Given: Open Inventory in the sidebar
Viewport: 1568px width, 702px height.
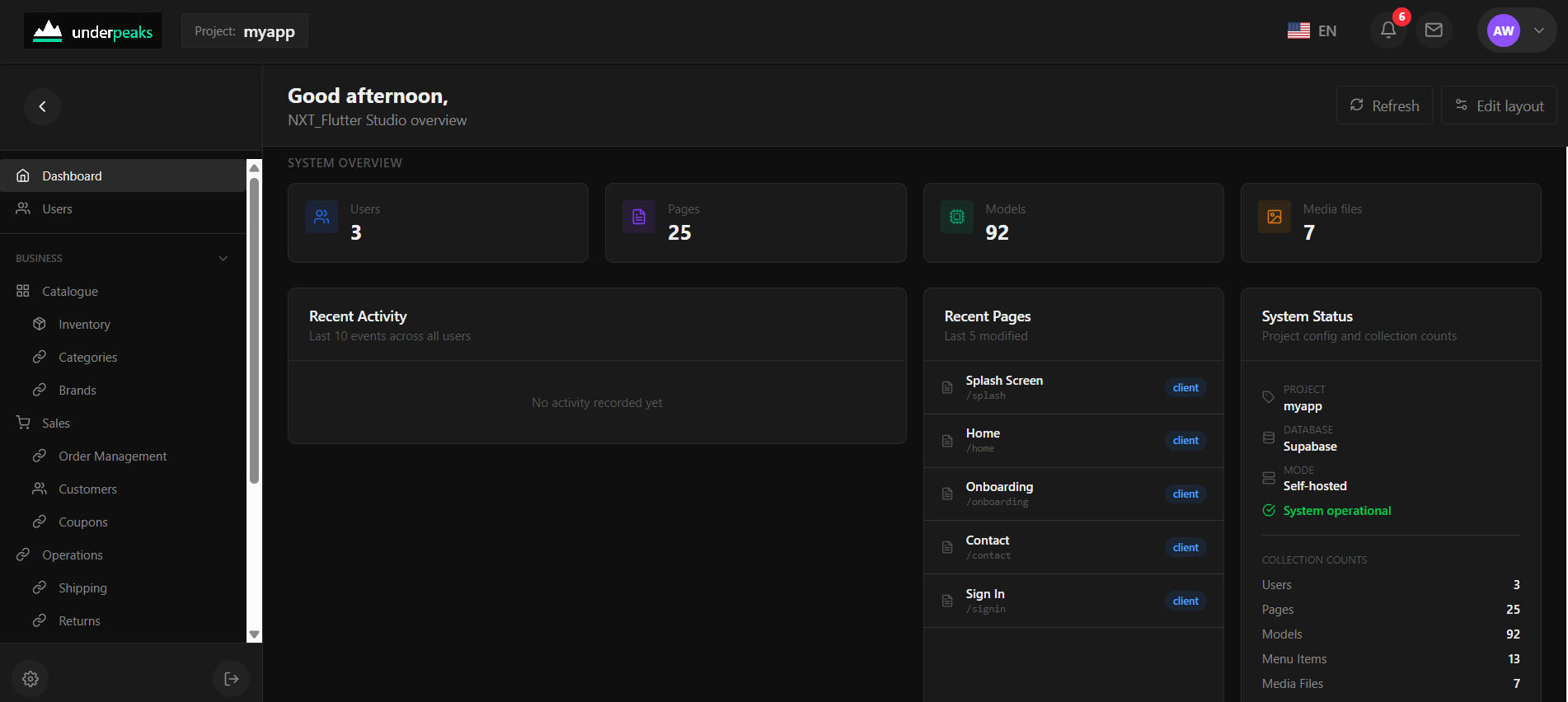Looking at the screenshot, I should [123, 324].
